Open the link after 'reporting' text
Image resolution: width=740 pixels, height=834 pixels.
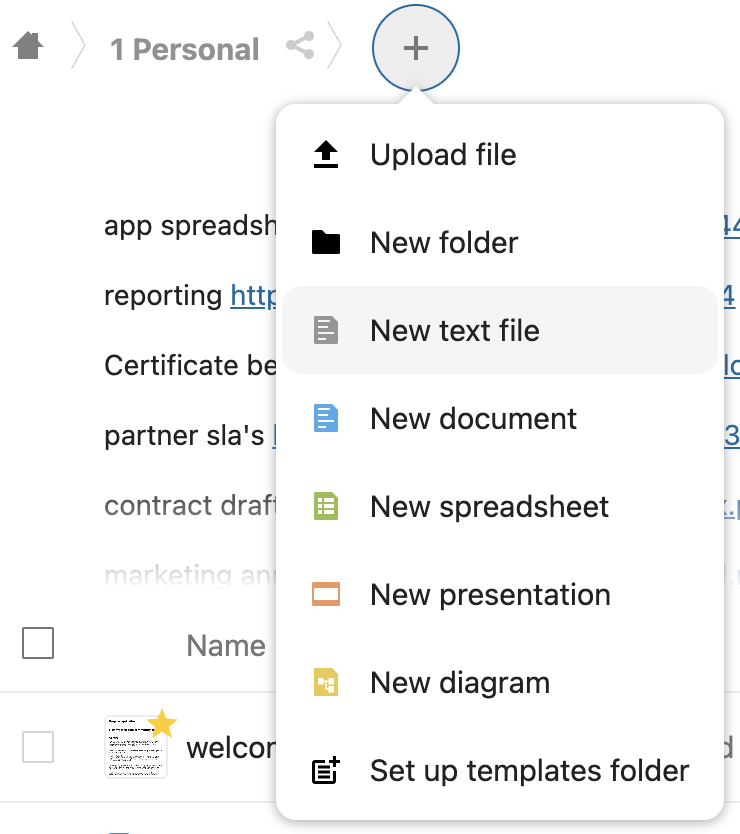pyautogui.click(x=253, y=296)
